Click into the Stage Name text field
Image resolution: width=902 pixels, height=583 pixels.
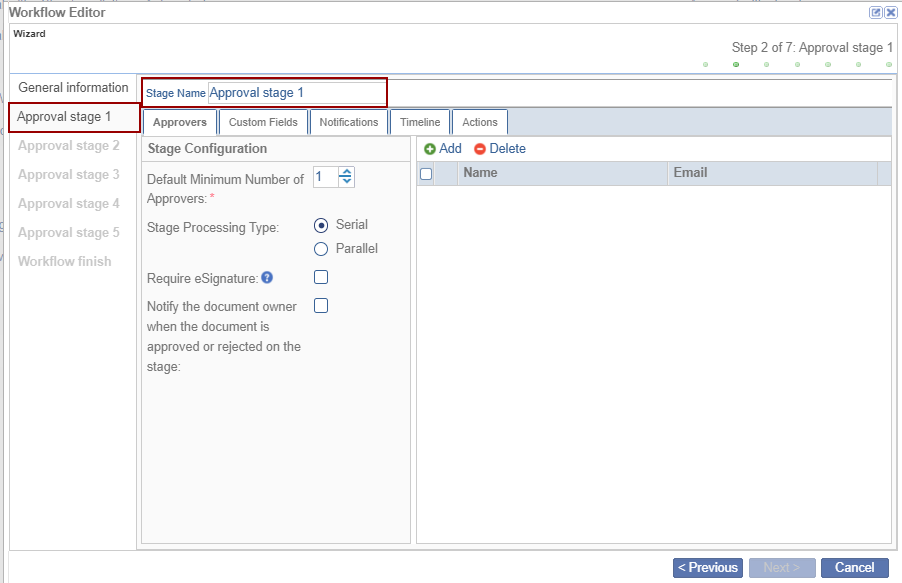click(x=296, y=93)
